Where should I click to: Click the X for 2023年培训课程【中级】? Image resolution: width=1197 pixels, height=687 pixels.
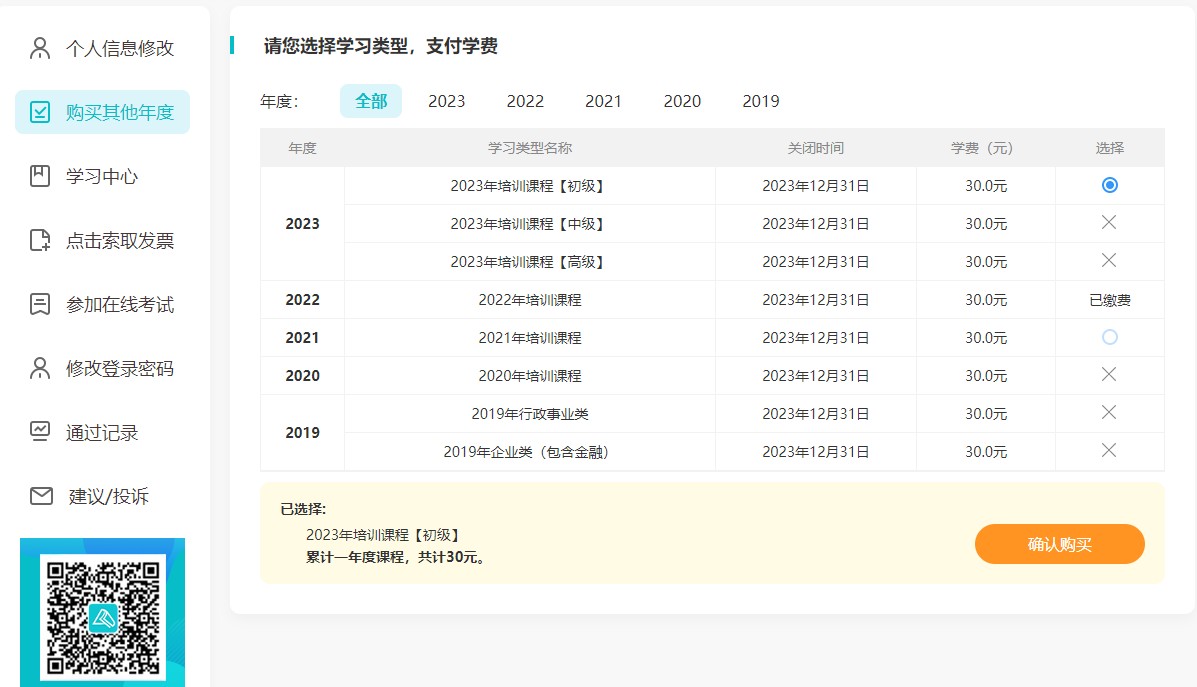[x=1108, y=223]
